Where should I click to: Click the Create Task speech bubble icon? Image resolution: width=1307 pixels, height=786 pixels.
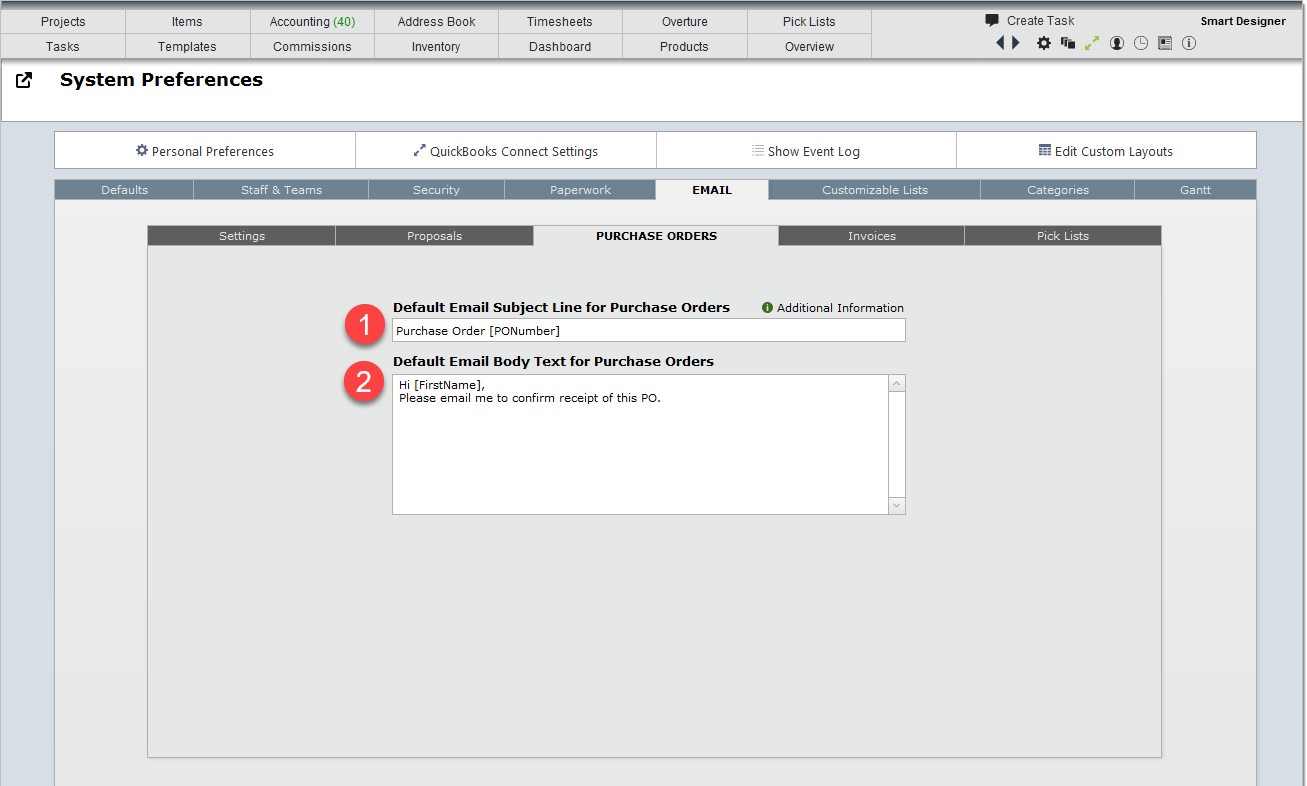[992, 20]
